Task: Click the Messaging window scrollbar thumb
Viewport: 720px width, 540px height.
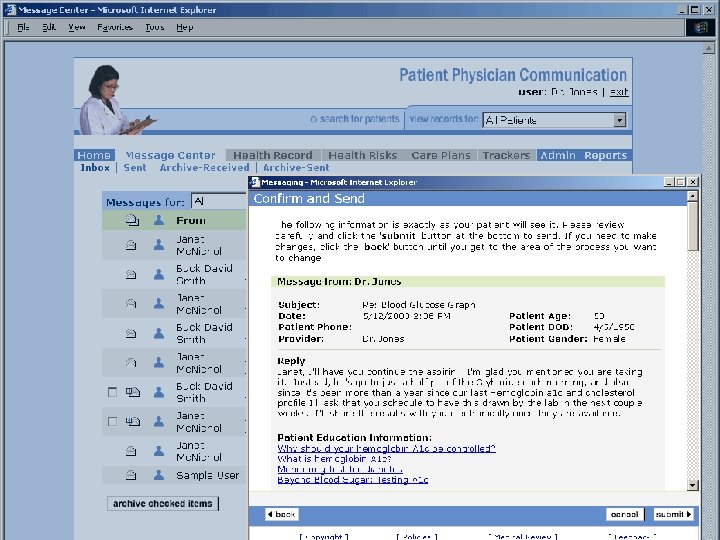Action: [692, 226]
